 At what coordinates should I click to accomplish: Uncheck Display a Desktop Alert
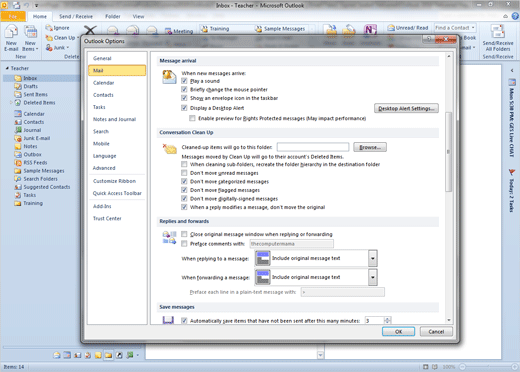coord(184,108)
